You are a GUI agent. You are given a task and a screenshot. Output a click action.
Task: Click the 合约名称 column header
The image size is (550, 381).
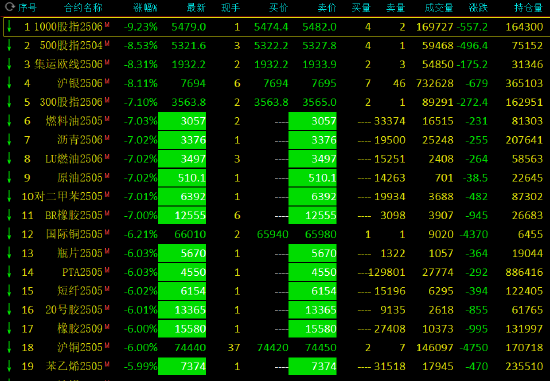(83, 7)
